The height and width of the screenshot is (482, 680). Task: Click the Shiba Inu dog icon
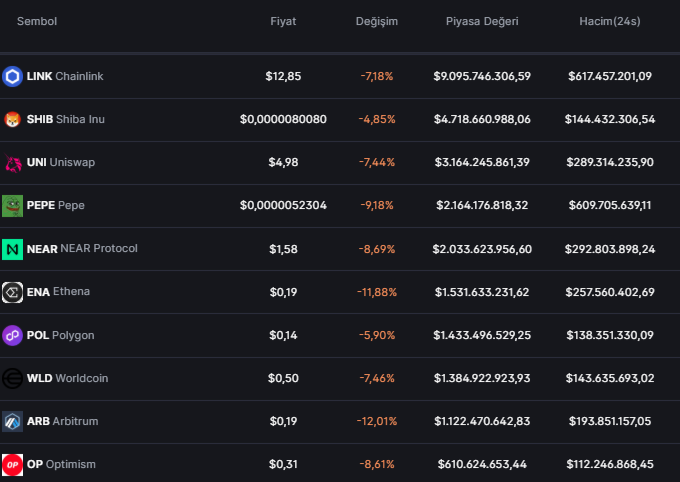click(12, 119)
